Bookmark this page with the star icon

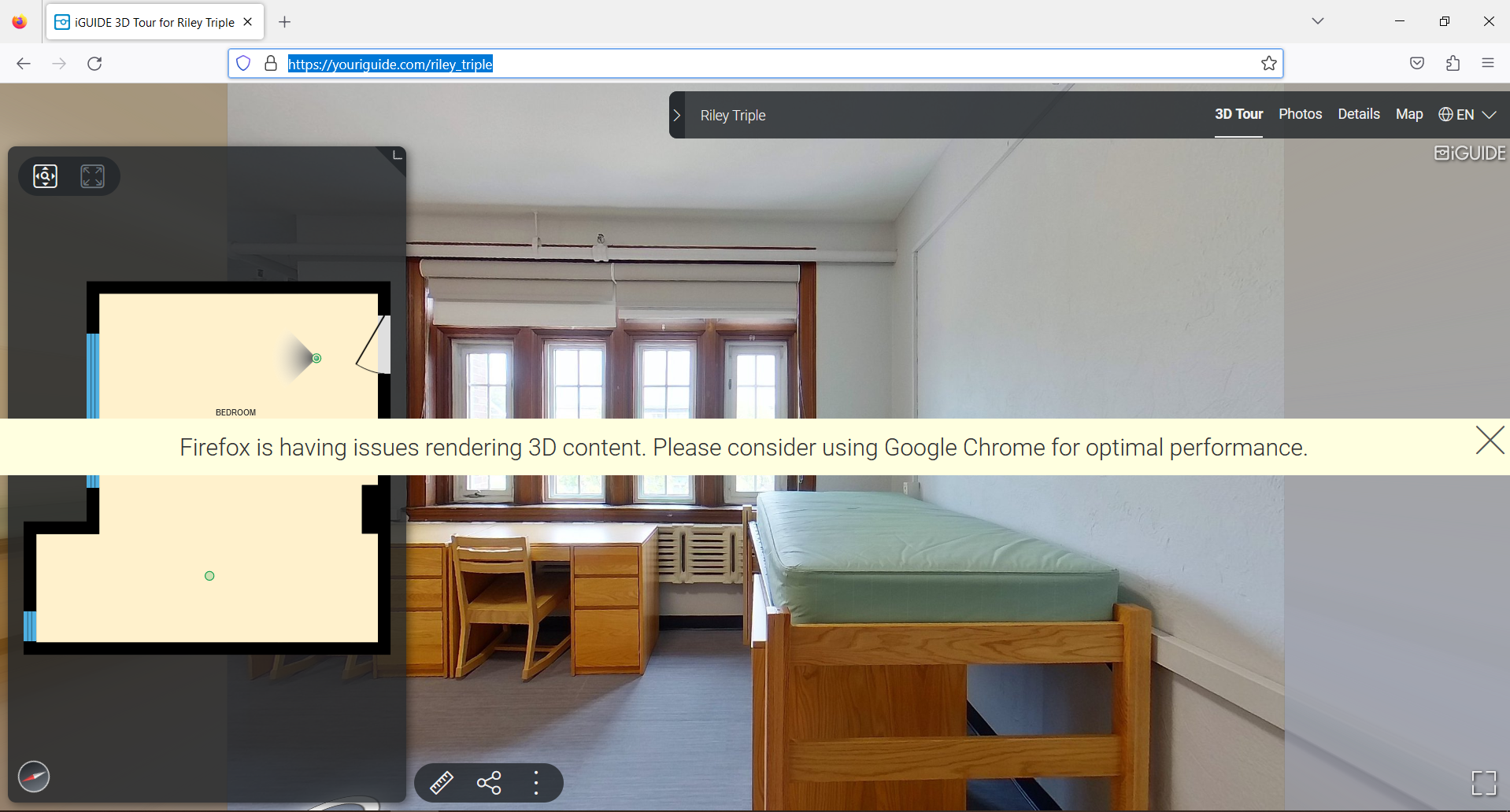point(1268,64)
